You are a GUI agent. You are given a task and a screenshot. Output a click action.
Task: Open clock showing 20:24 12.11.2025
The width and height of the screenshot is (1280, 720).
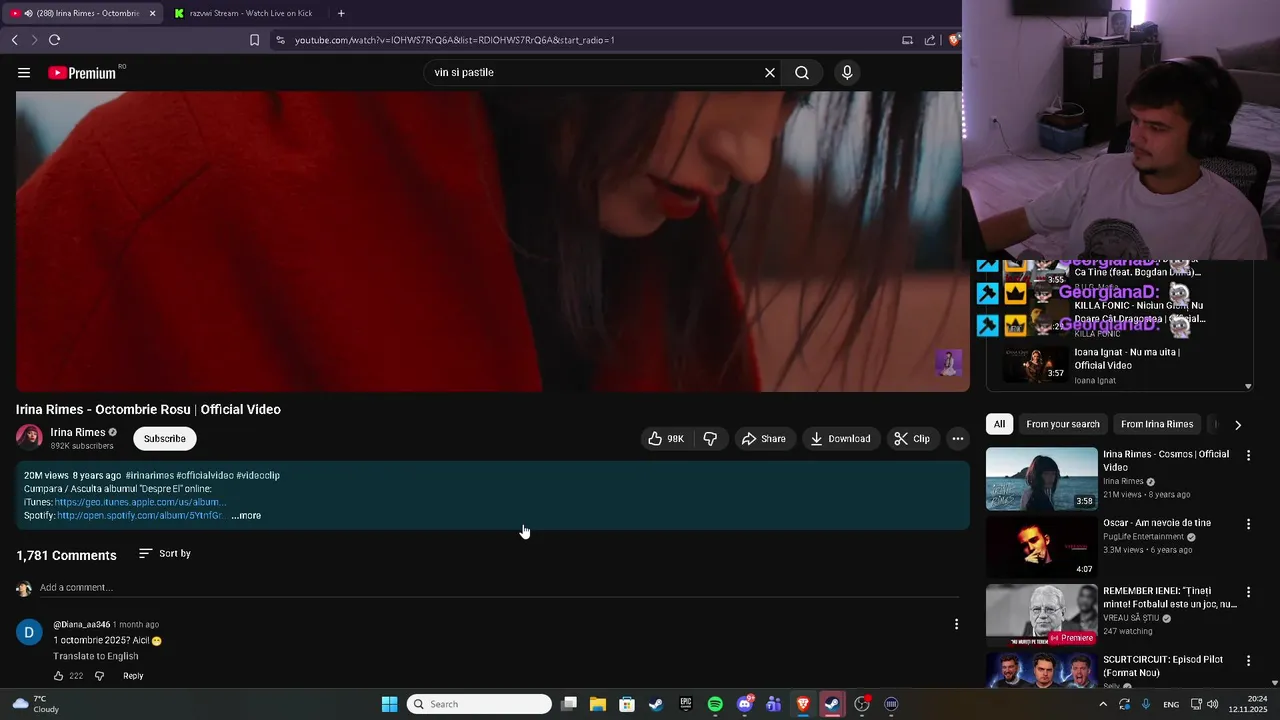click(x=1249, y=704)
